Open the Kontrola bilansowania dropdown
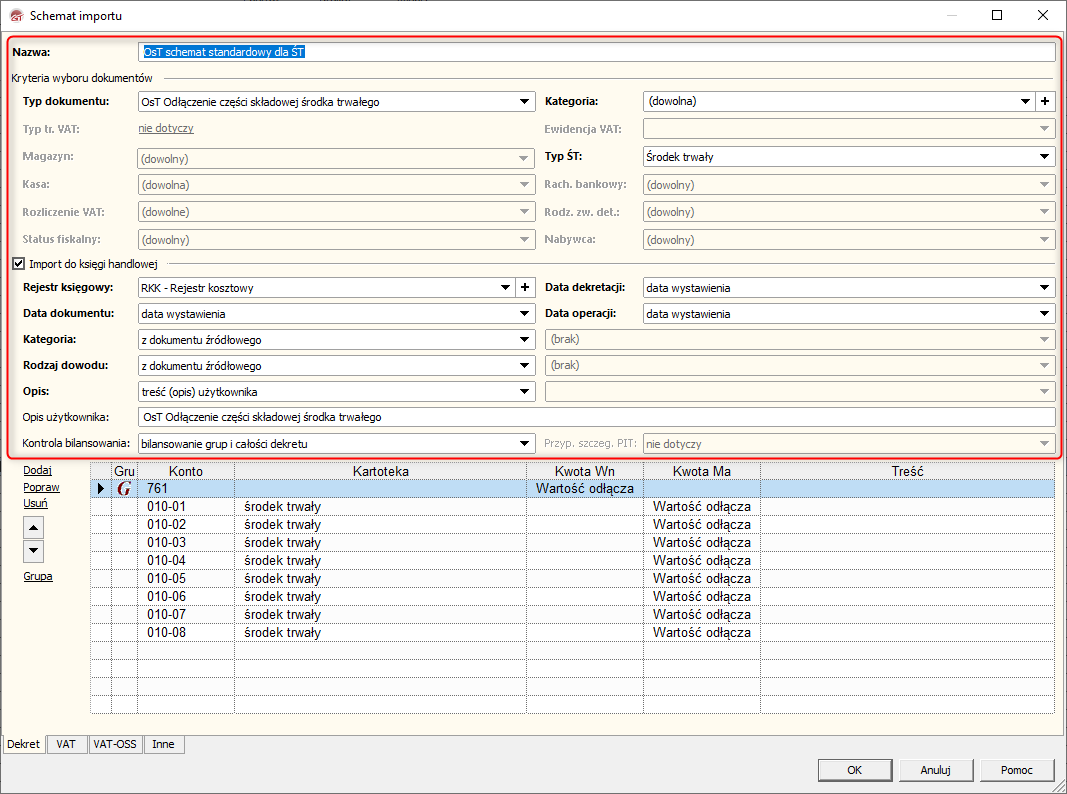 point(525,443)
